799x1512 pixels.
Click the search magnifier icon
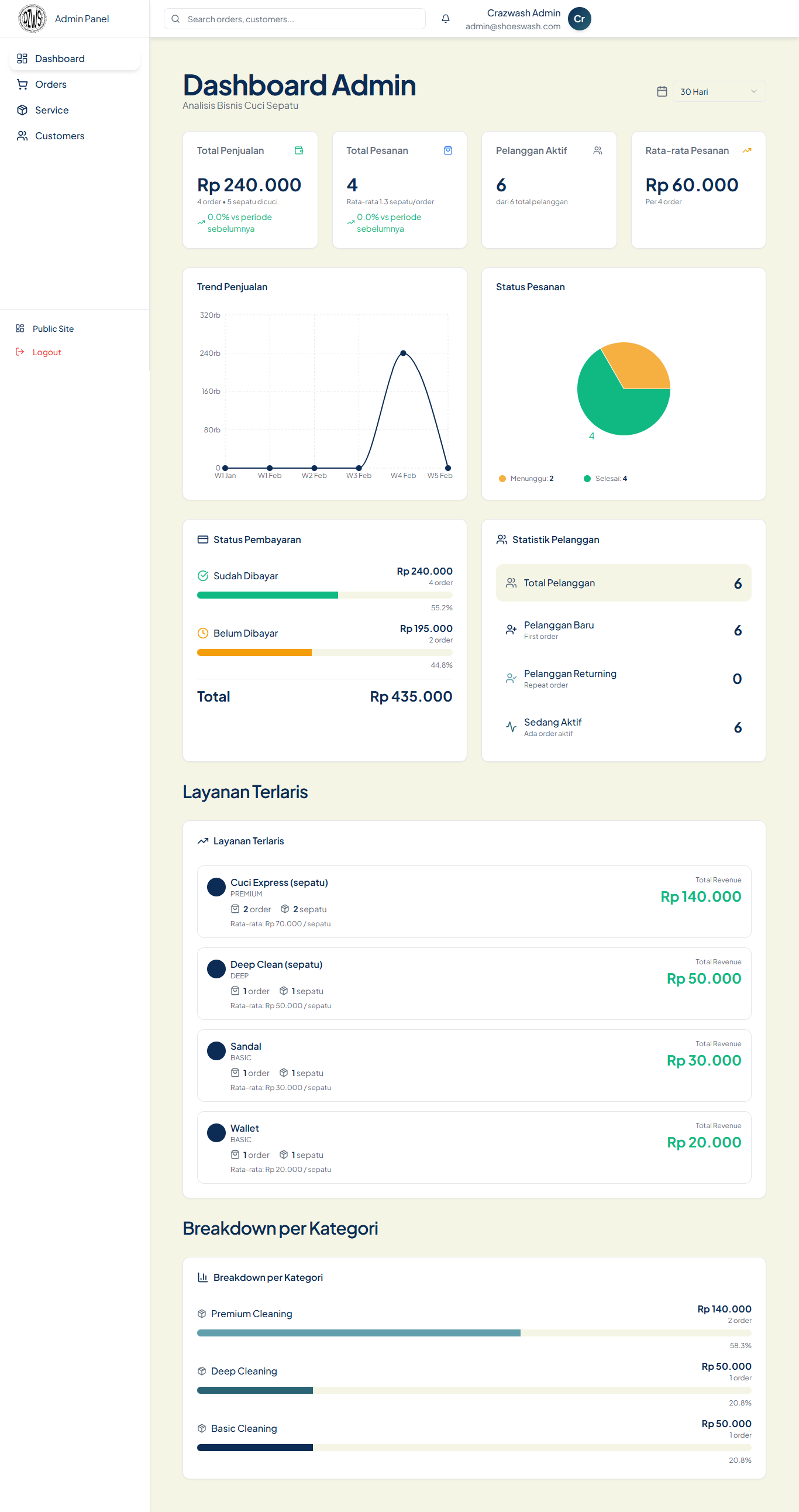coord(175,19)
